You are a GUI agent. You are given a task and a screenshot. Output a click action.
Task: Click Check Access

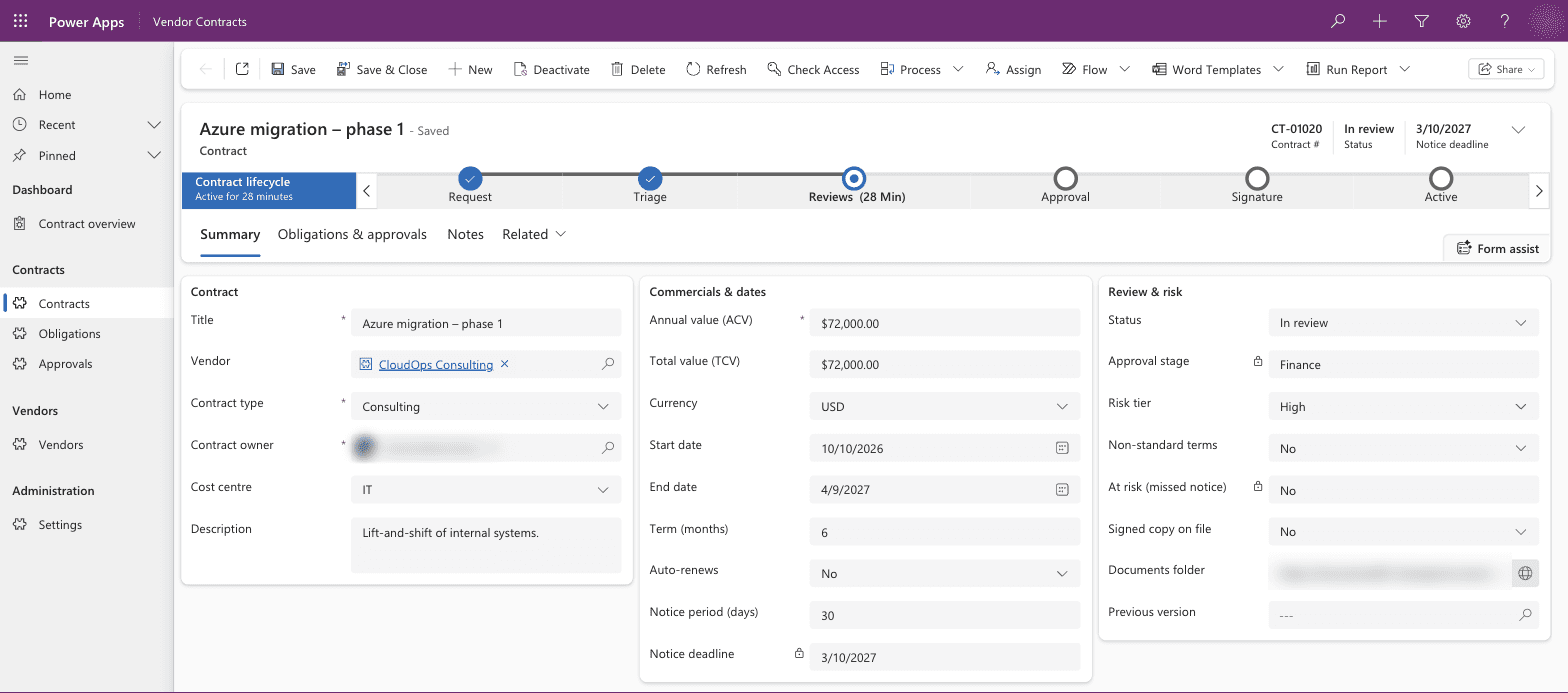[813, 69]
